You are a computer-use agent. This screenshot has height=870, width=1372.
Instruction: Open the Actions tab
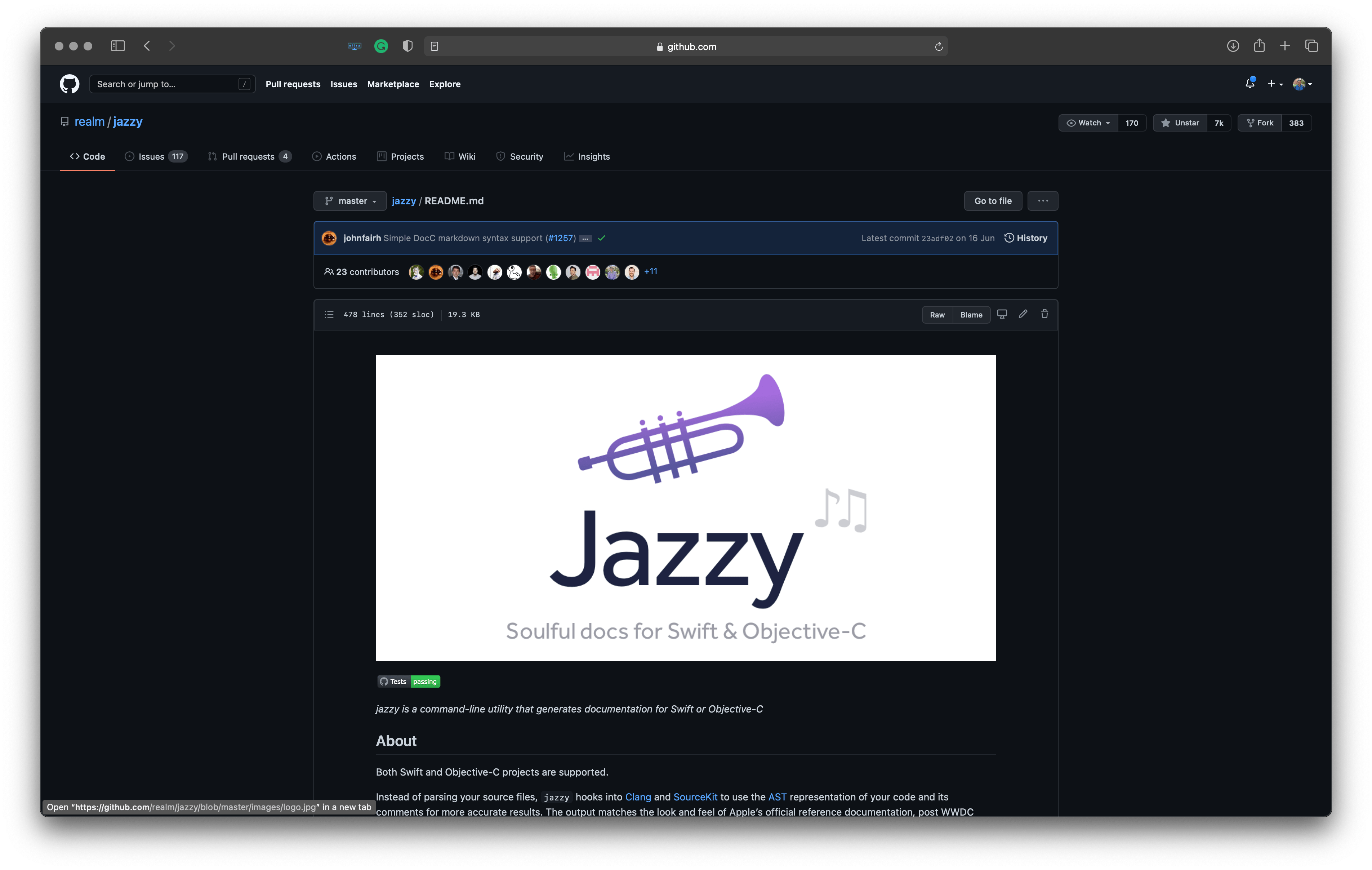[x=334, y=156]
